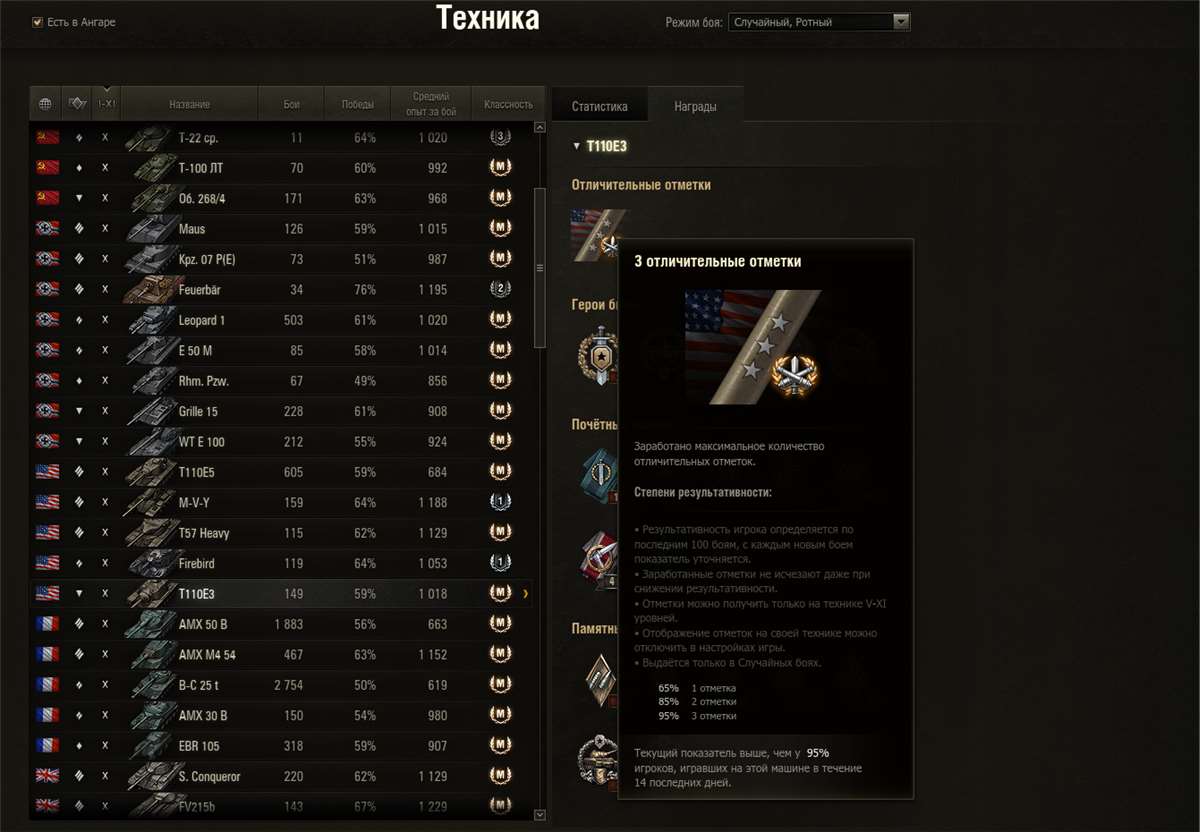
Task: Sort by 'Победы' column header
Action: pos(357,104)
